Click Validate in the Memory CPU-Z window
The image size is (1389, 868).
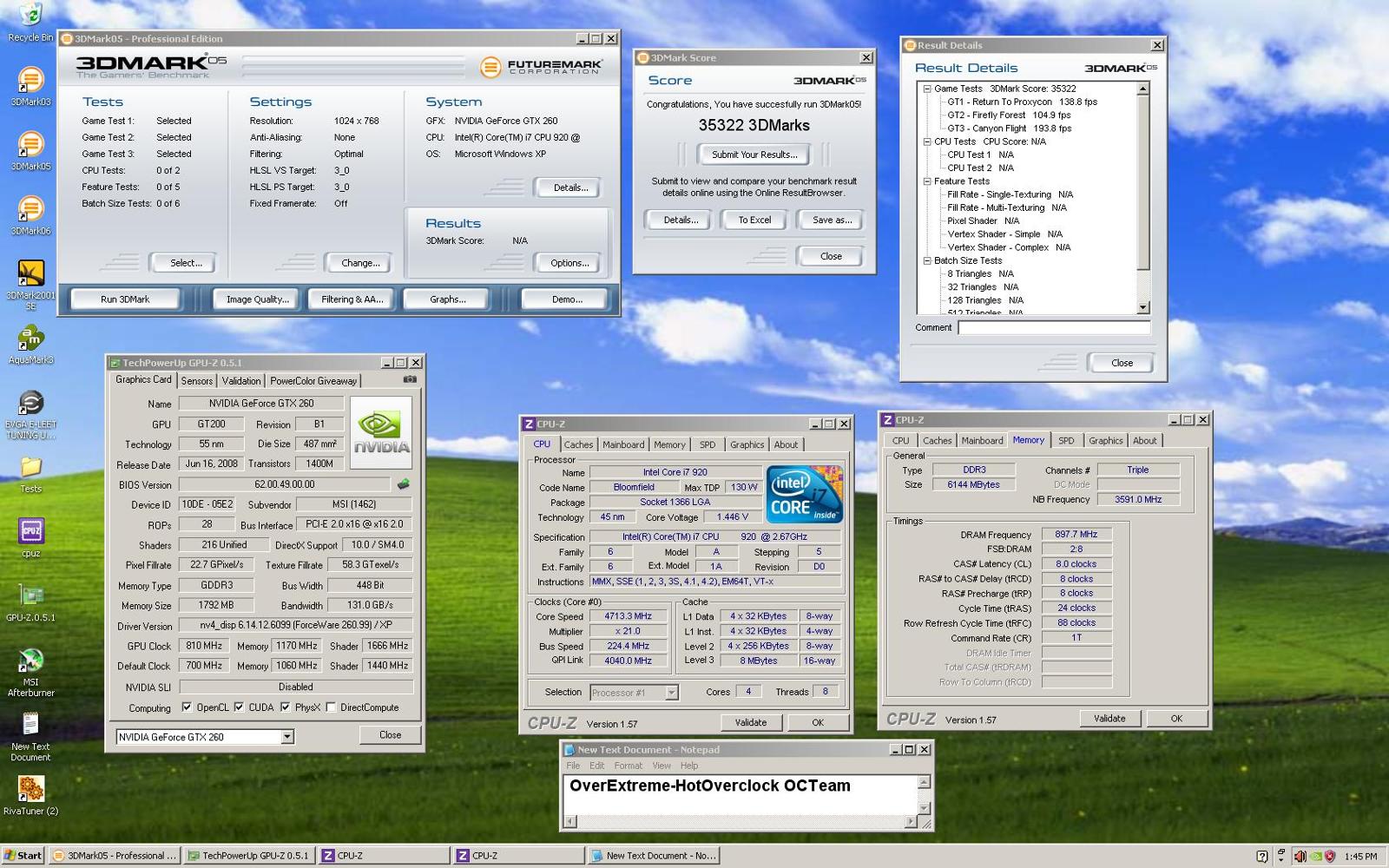pyautogui.click(x=1109, y=719)
